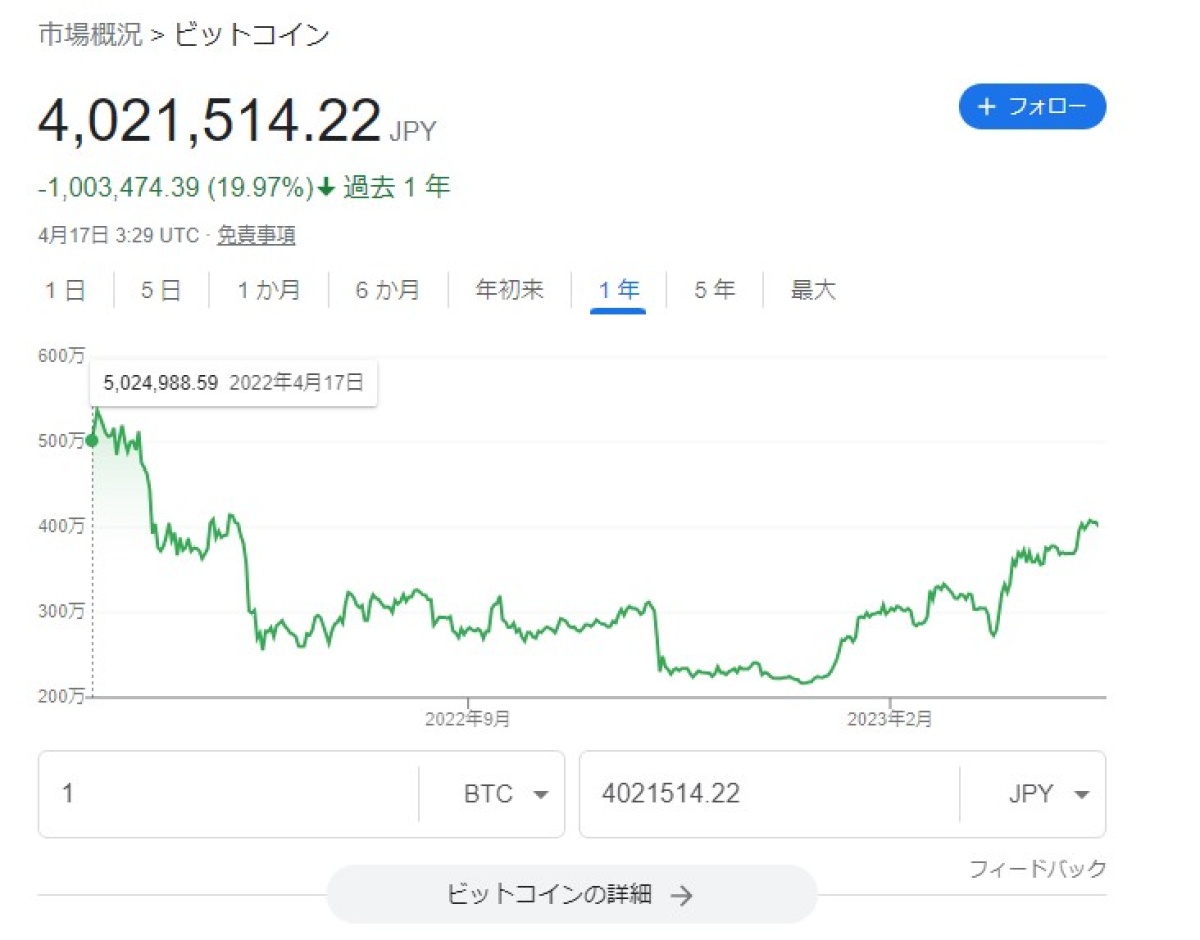1200x940 pixels.
Task: Click the JPY amount field showing 4021514.22
Action: [769, 794]
